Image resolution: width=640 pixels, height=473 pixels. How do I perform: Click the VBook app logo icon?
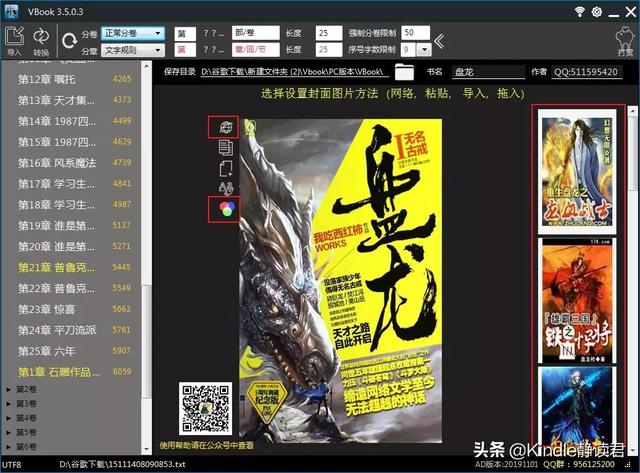pyautogui.click(x=10, y=11)
